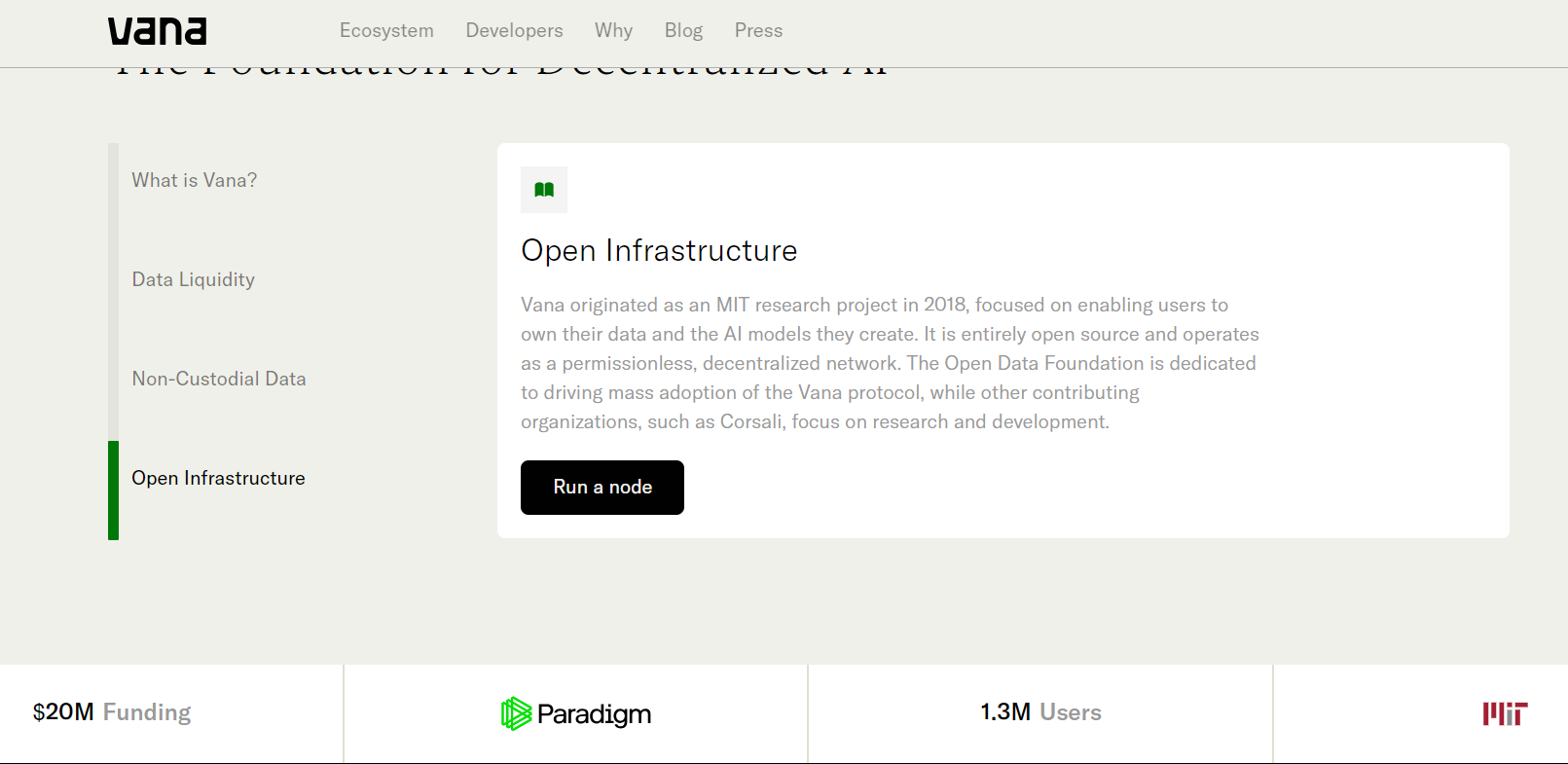Click the partially hidden page title heading
Screen dimensions: 1568x764
click(501, 72)
